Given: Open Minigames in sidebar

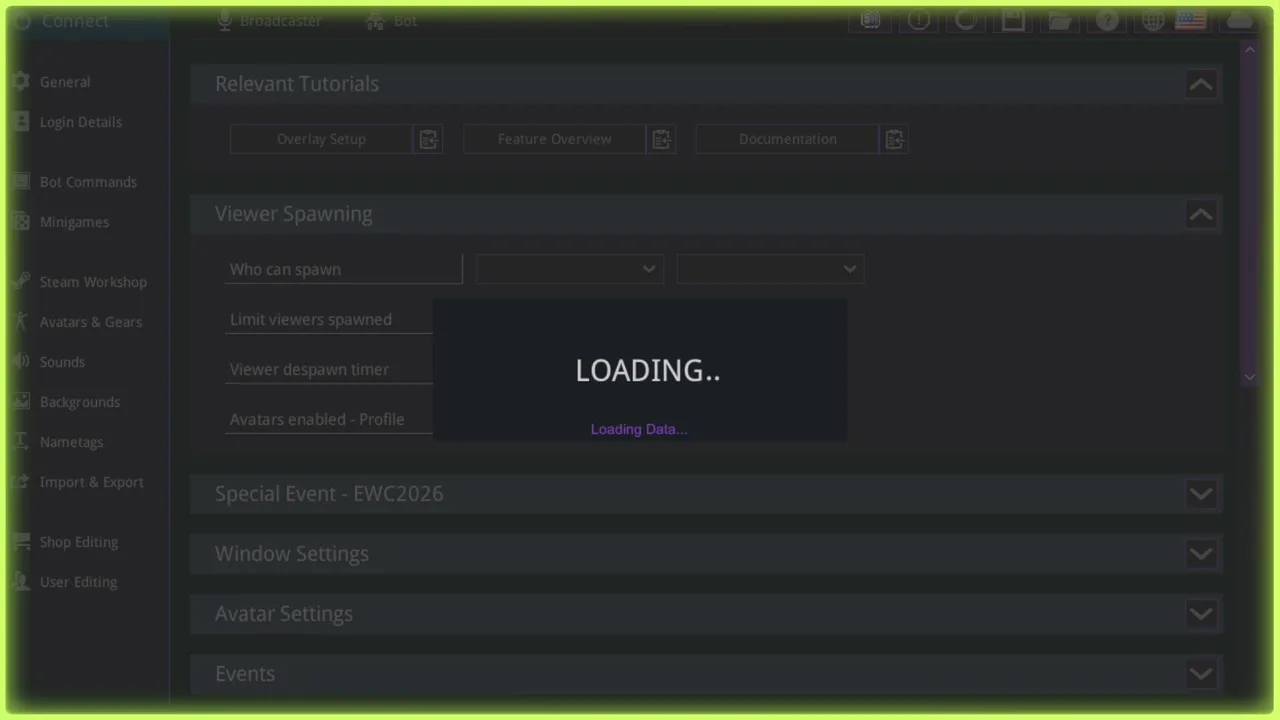Looking at the screenshot, I should [74, 222].
